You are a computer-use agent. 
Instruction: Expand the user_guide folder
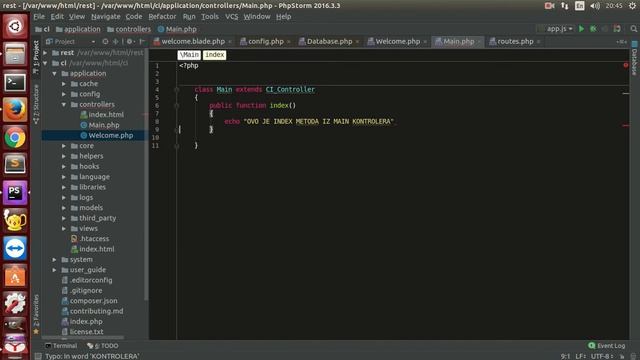(x=54, y=270)
